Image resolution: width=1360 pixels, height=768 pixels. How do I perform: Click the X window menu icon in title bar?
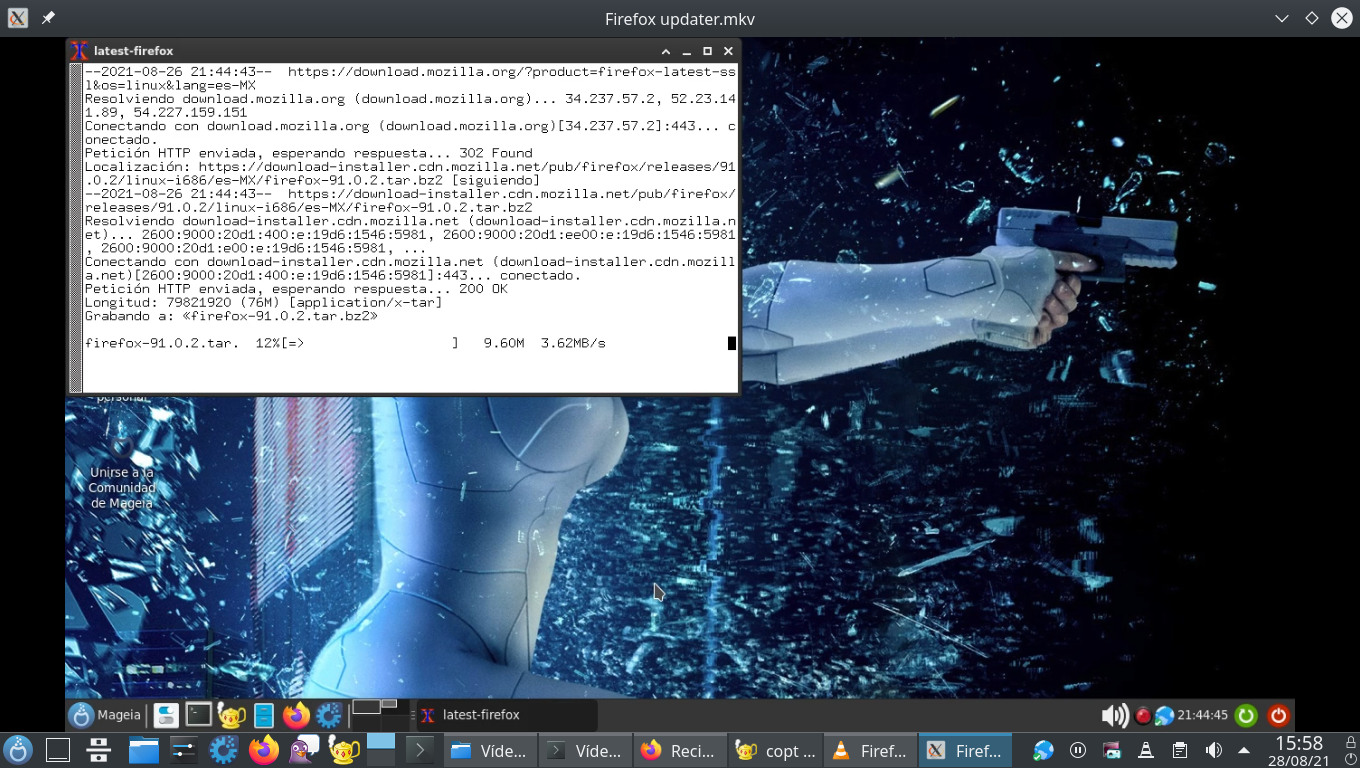point(17,19)
